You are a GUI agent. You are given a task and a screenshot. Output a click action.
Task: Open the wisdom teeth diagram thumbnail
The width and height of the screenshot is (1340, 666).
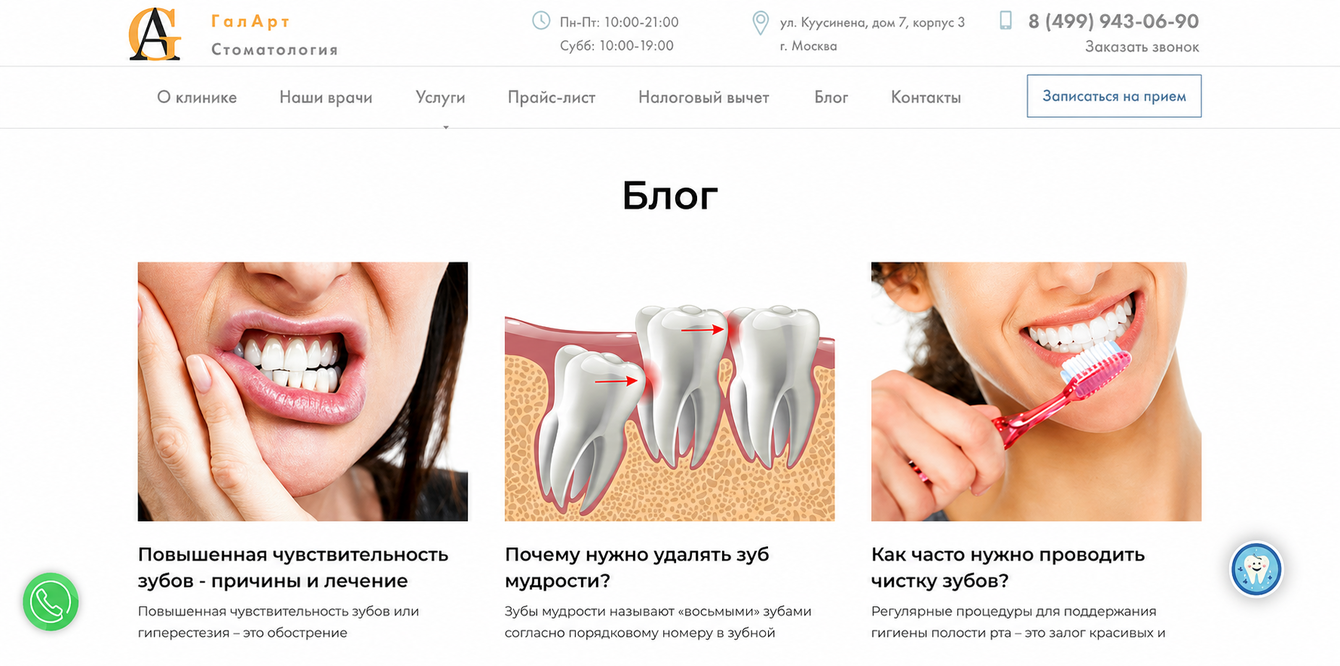[669, 391]
